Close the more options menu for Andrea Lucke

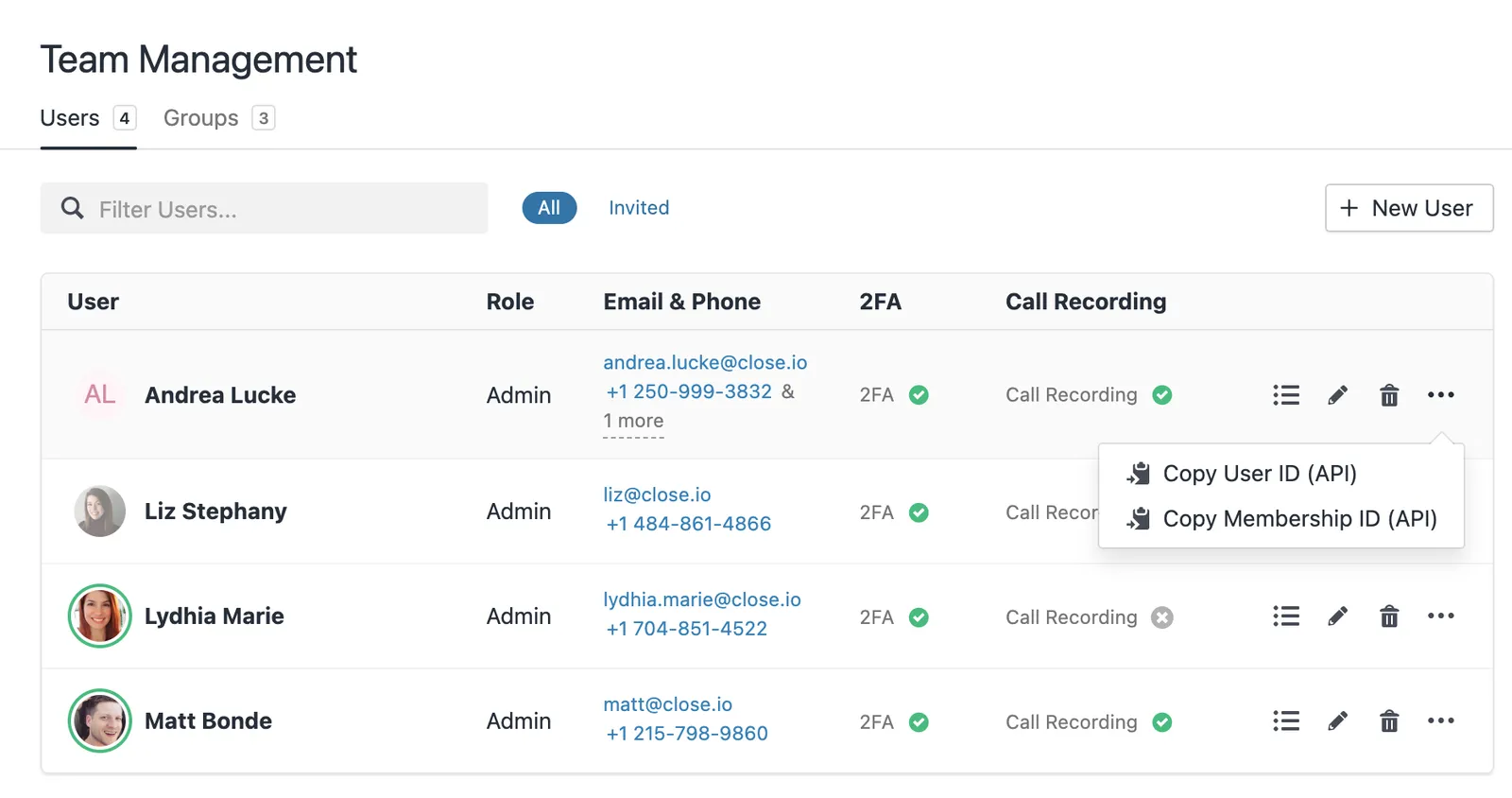click(1441, 395)
